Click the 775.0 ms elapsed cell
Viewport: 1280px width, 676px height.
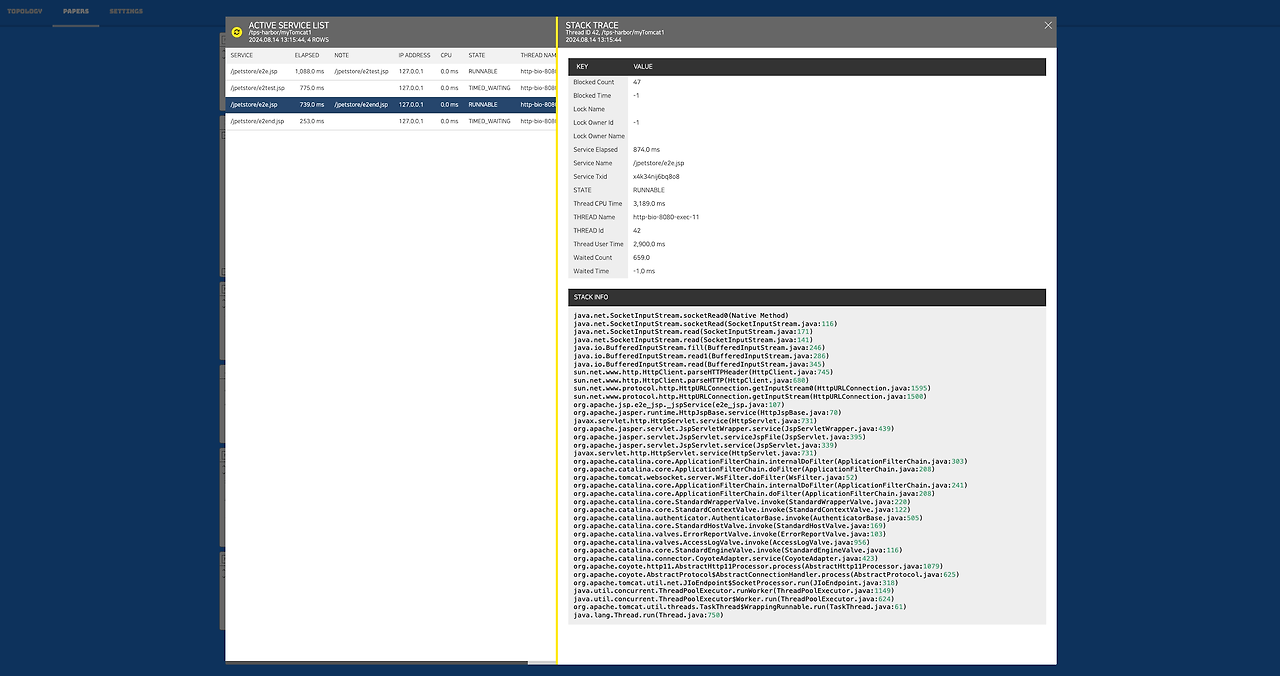point(312,88)
